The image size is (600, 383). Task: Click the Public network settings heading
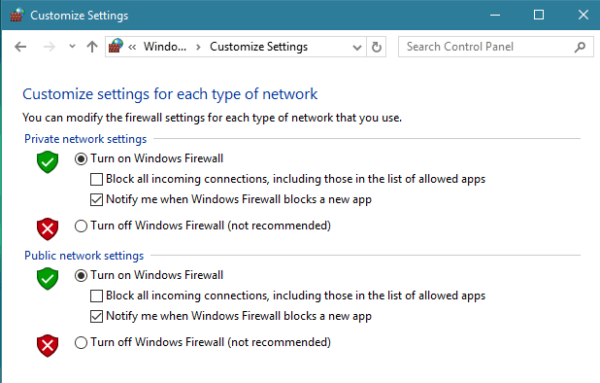[x=84, y=256]
